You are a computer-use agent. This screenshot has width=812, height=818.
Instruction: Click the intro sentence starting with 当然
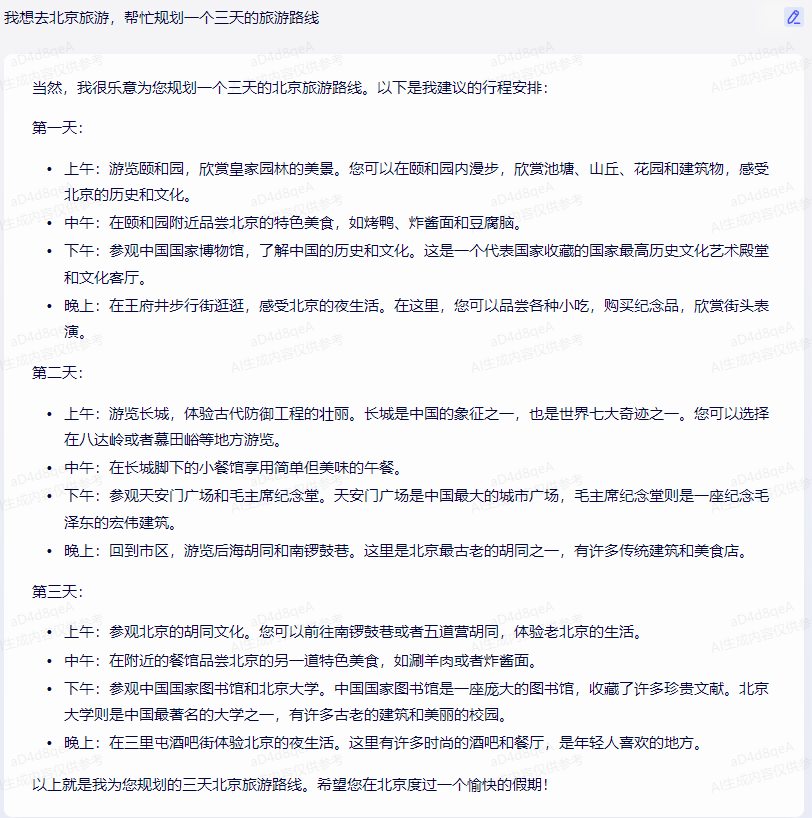[290, 88]
